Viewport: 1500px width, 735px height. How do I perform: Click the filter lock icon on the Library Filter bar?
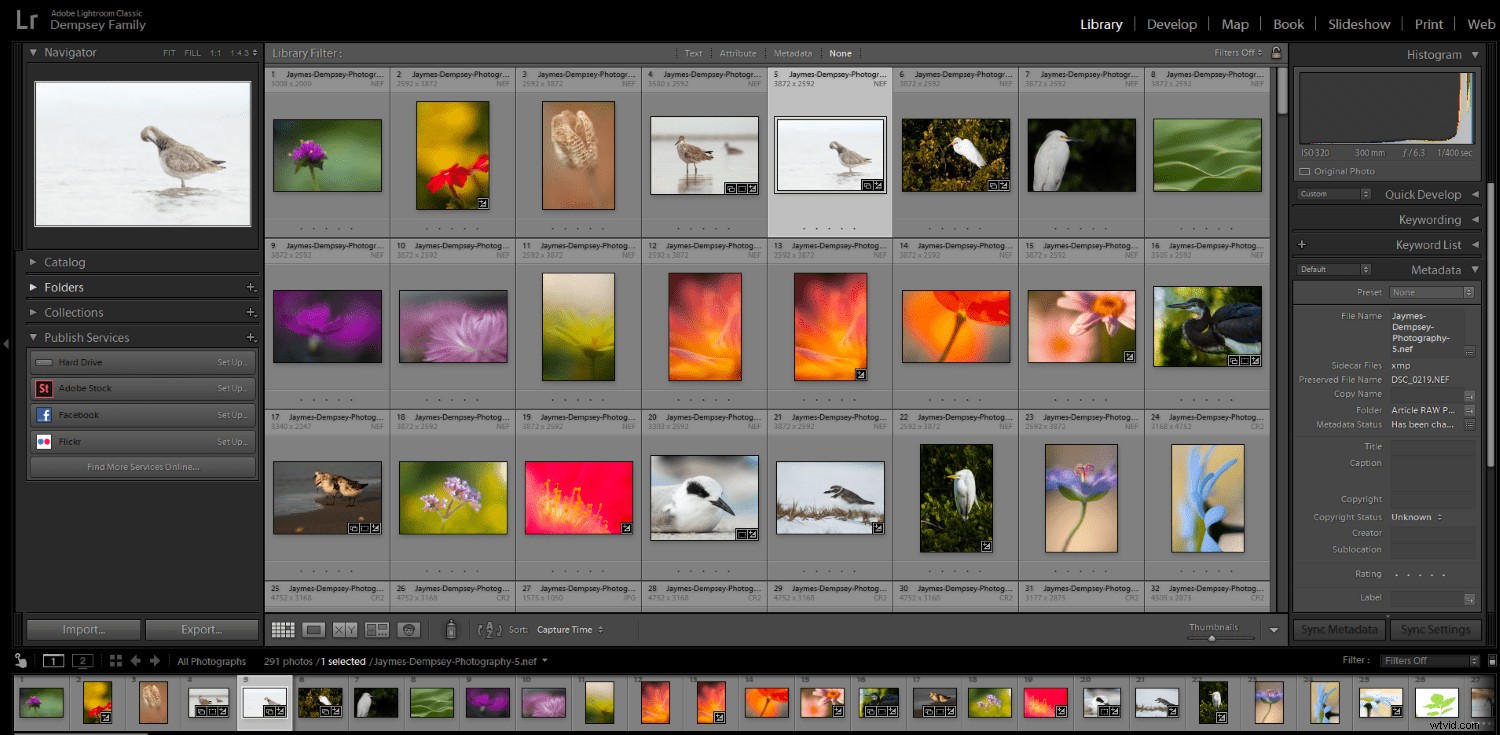[x=1275, y=52]
